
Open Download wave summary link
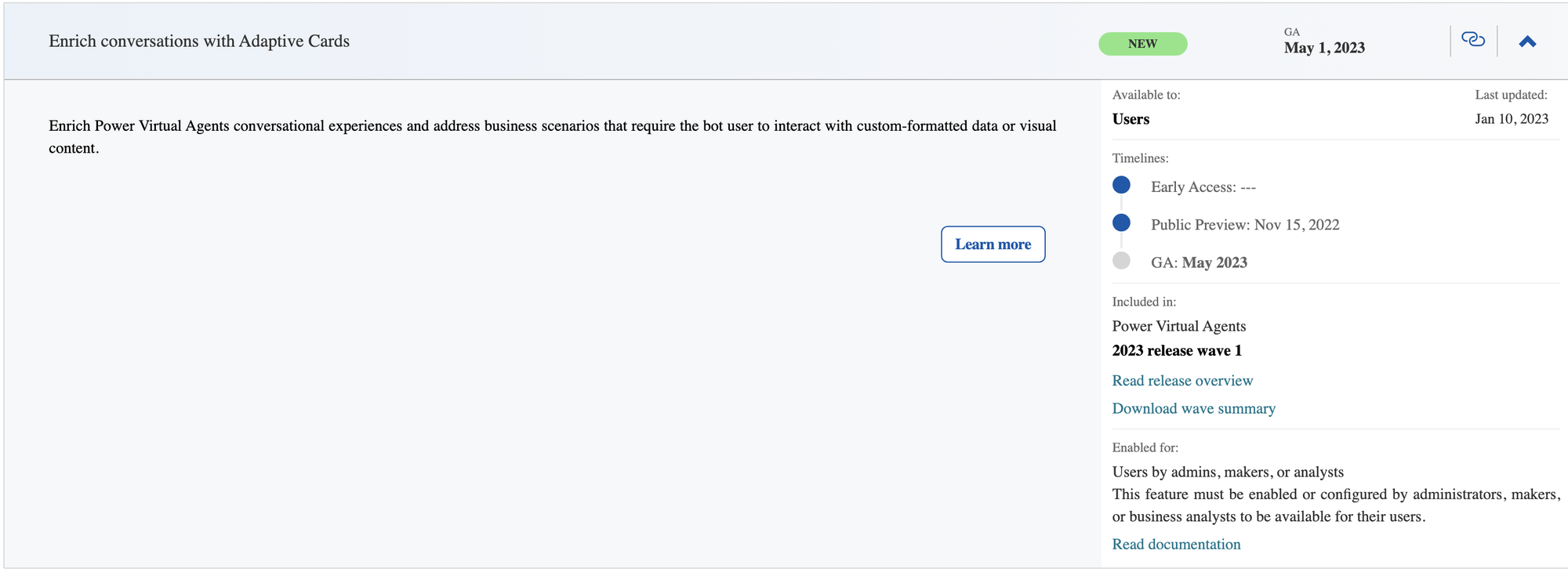[x=1193, y=409]
